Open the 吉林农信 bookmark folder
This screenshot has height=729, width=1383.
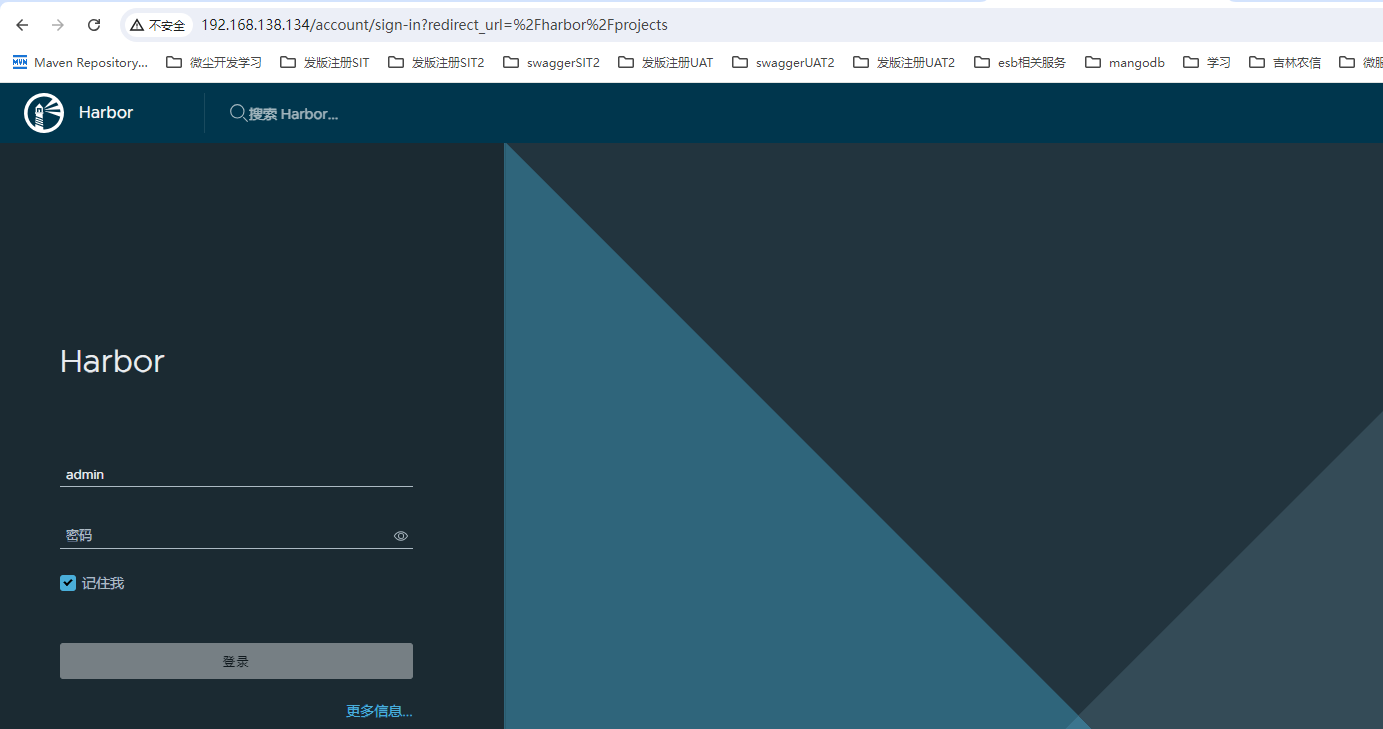point(1285,62)
